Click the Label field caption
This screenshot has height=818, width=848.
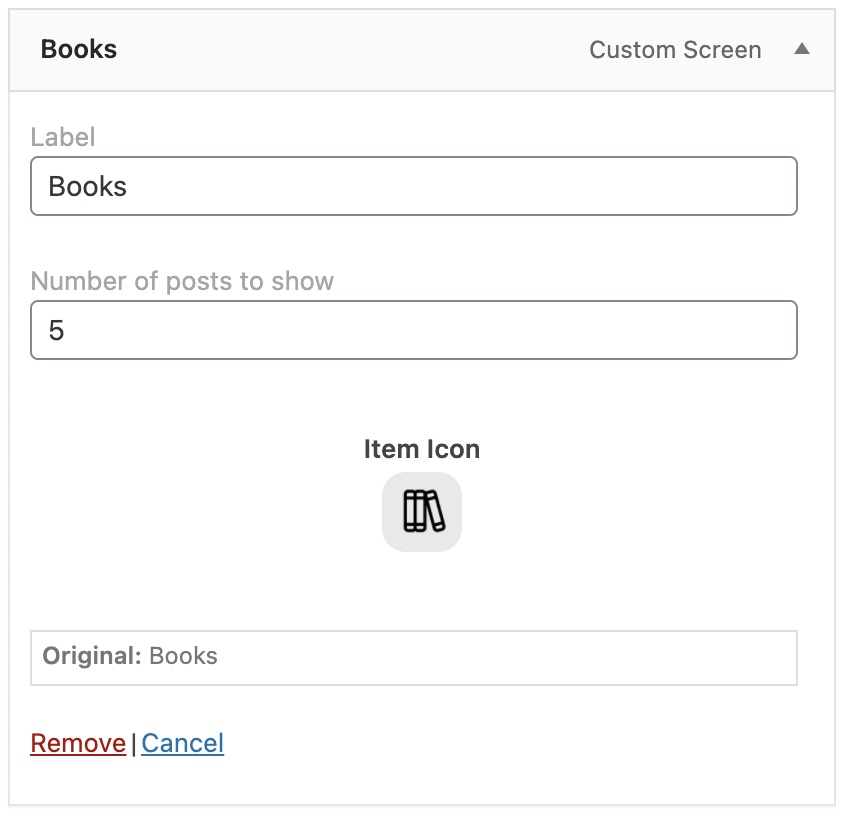pyautogui.click(x=63, y=137)
